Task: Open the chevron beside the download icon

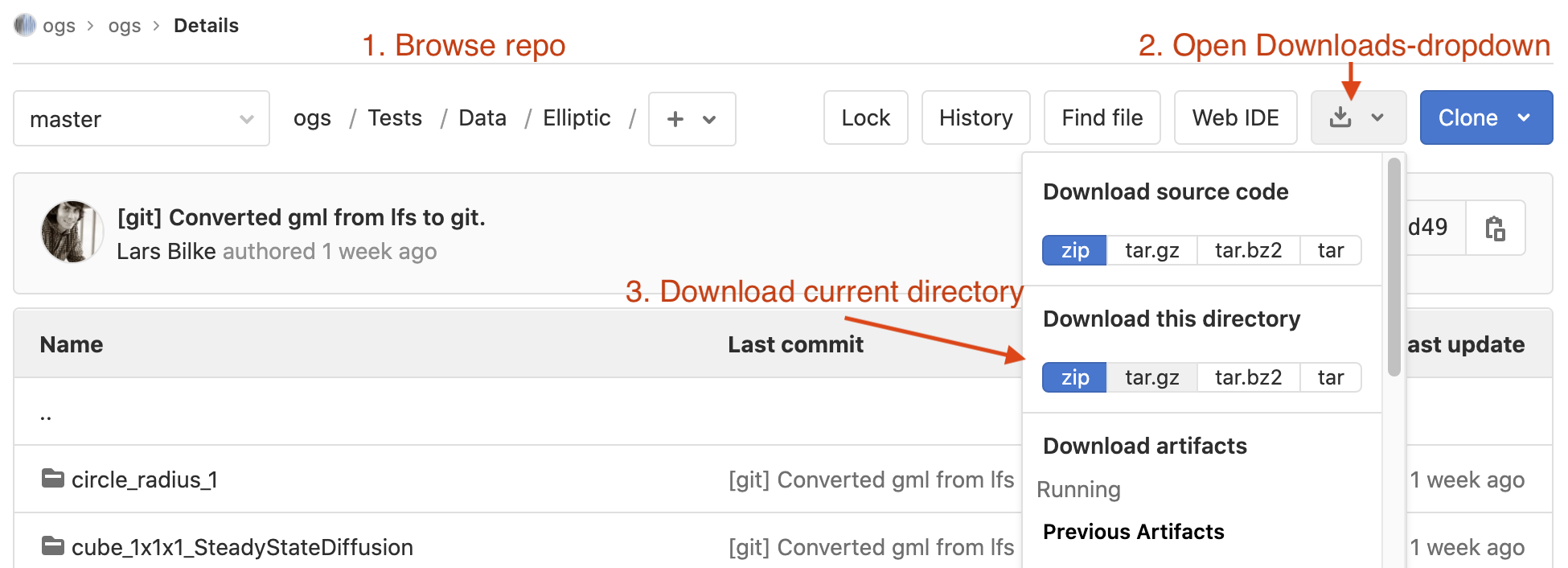Action: point(1377,118)
